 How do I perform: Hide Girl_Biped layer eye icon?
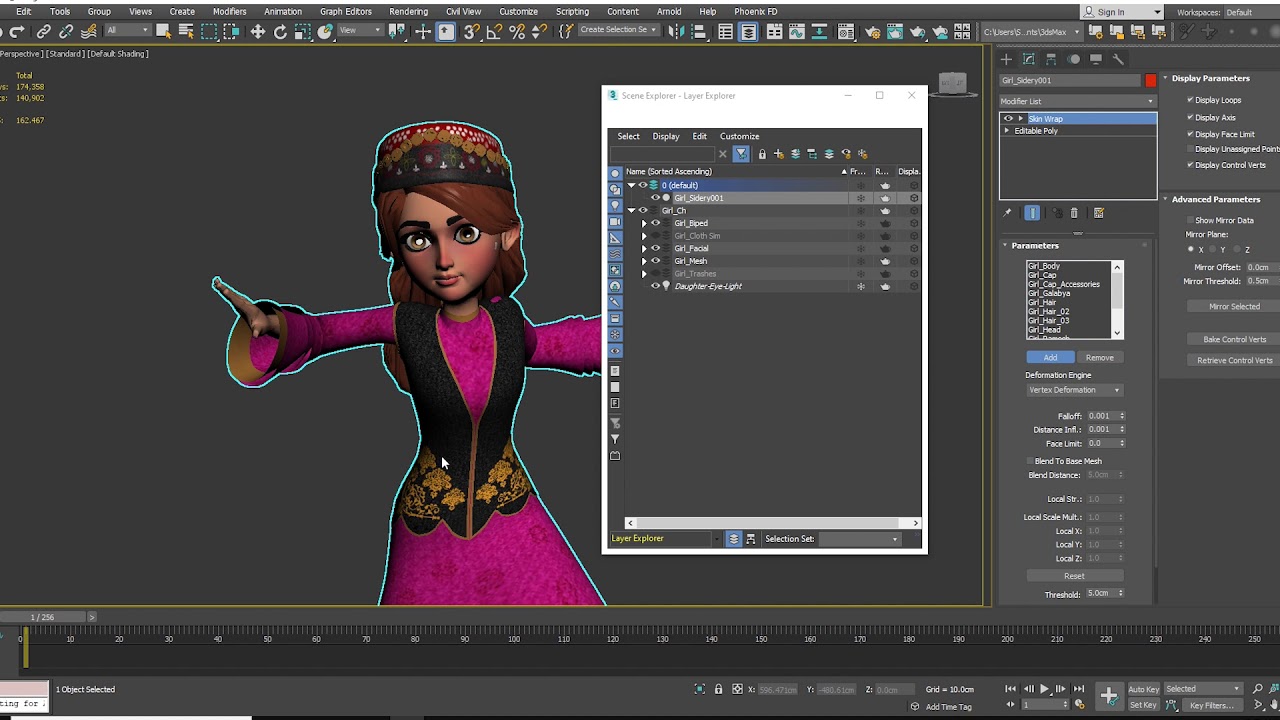tap(655, 223)
